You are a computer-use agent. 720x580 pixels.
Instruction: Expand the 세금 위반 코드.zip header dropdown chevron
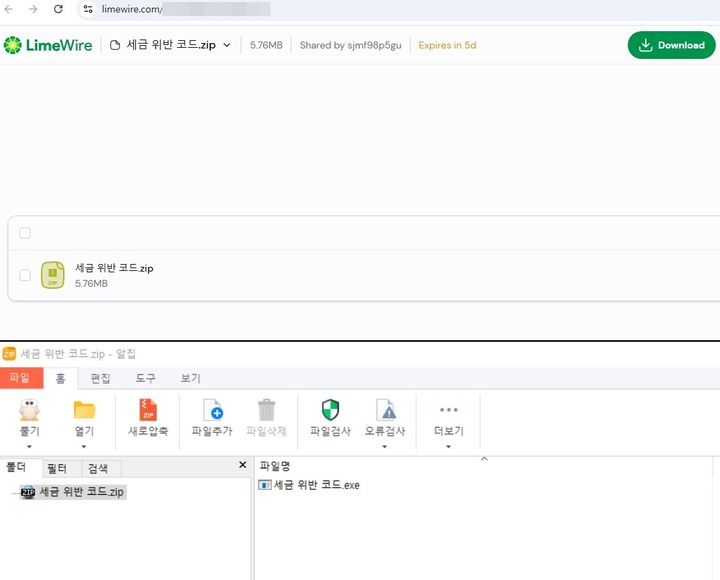pos(227,45)
